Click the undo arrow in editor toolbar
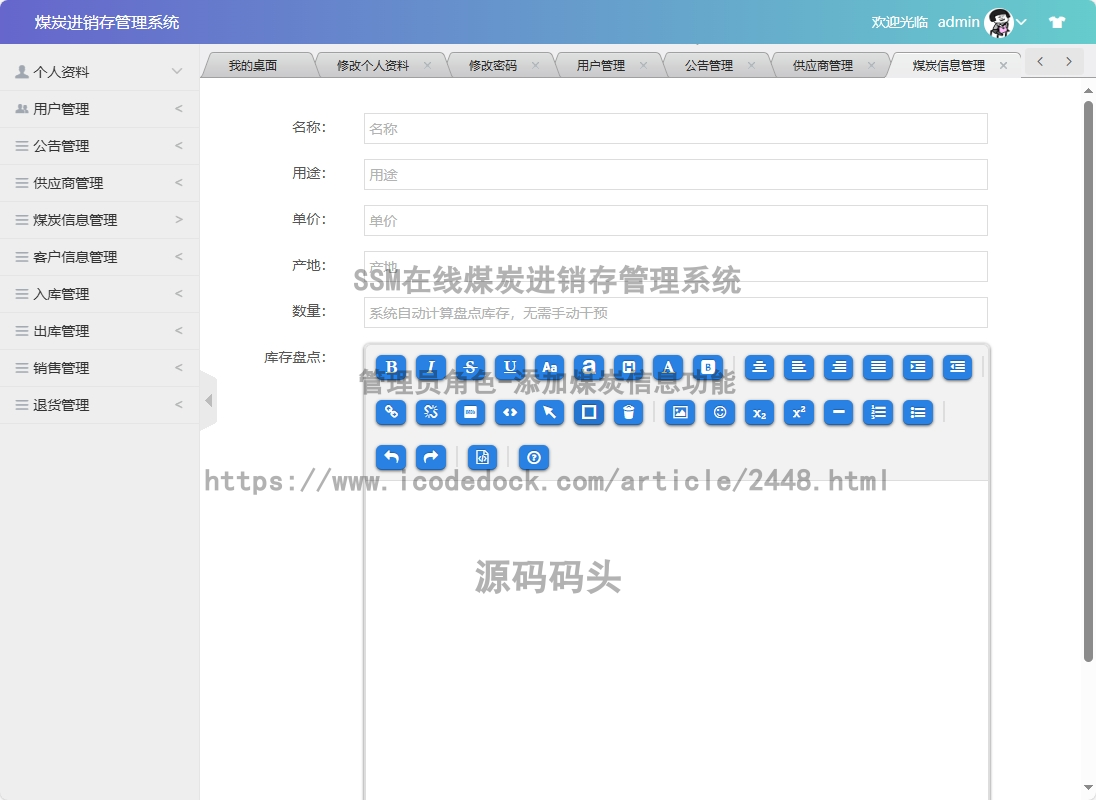1096x800 pixels. tap(391, 457)
